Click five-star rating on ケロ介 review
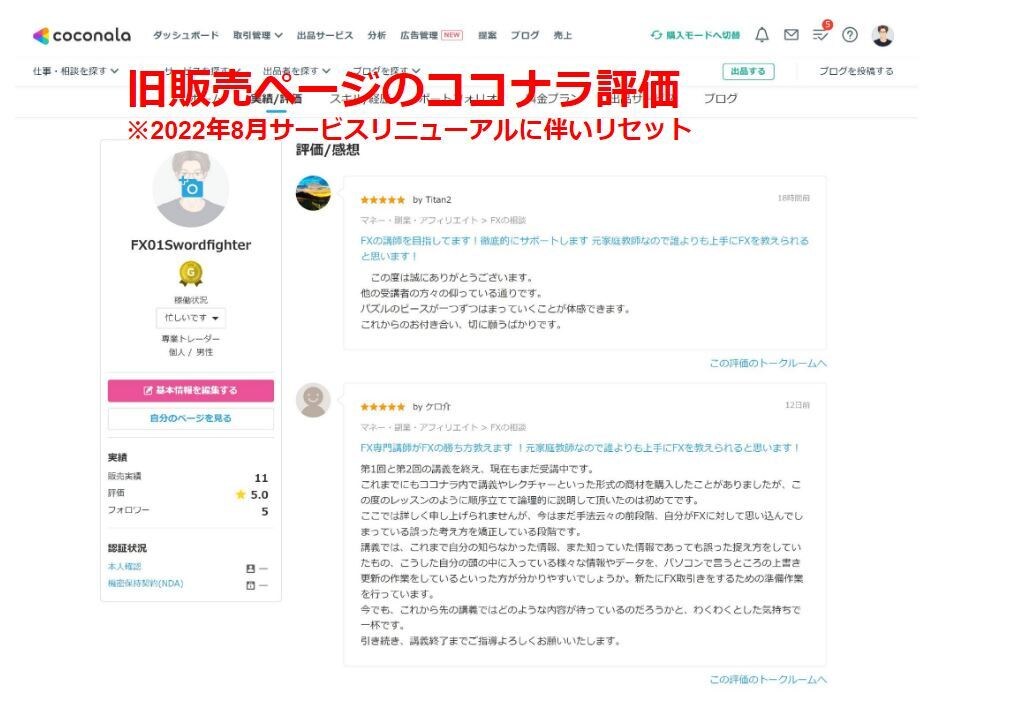Screen dimensions: 1024x706 tap(383, 407)
